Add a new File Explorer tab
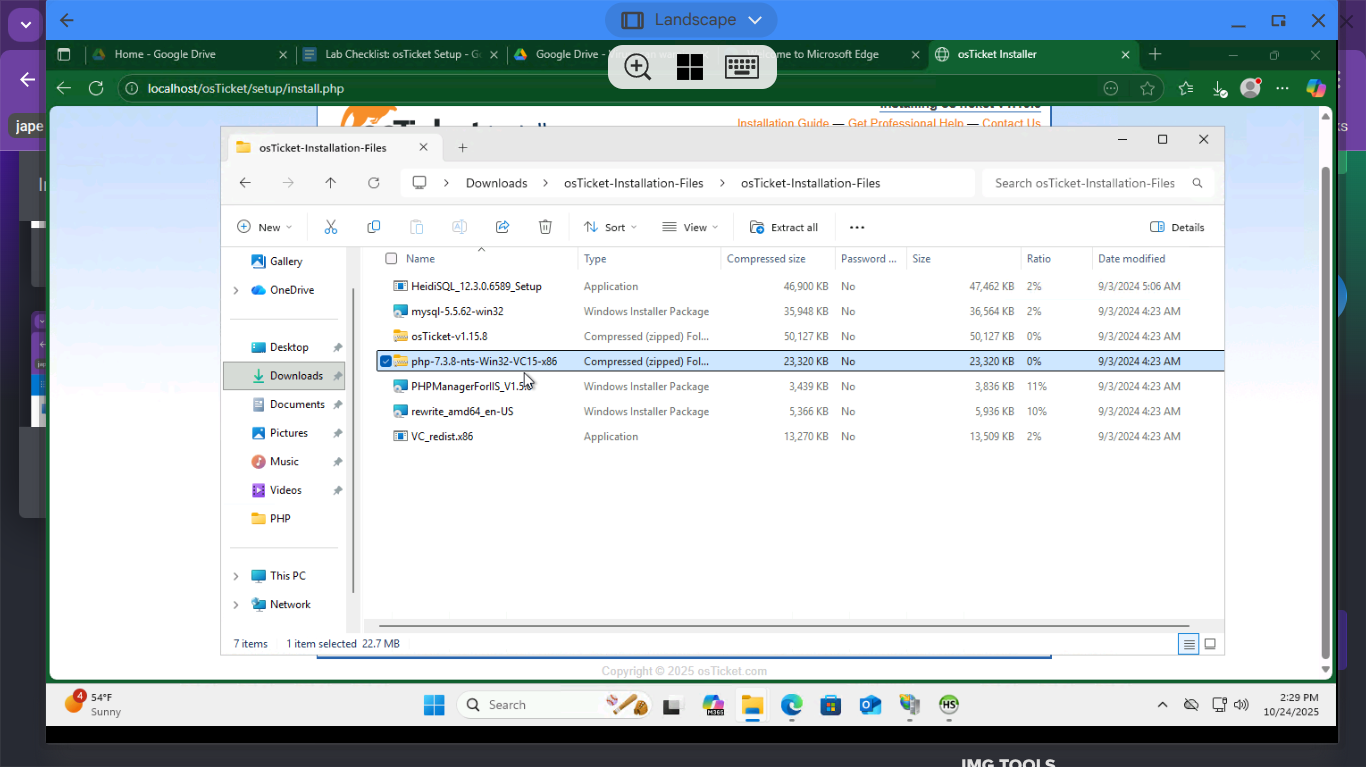The image size is (1366, 767). 463,147
